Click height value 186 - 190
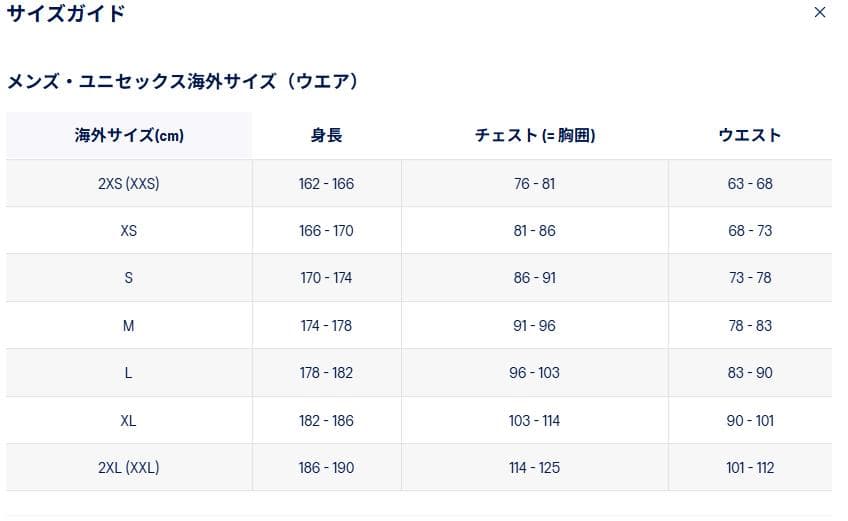848x521 pixels. click(326, 468)
